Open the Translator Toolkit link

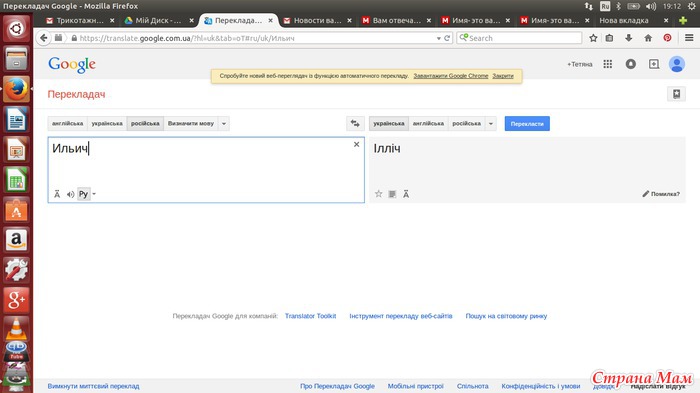[311, 316]
